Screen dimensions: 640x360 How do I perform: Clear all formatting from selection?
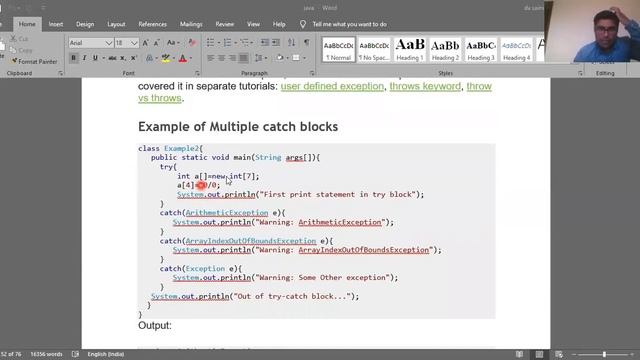pos(192,43)
